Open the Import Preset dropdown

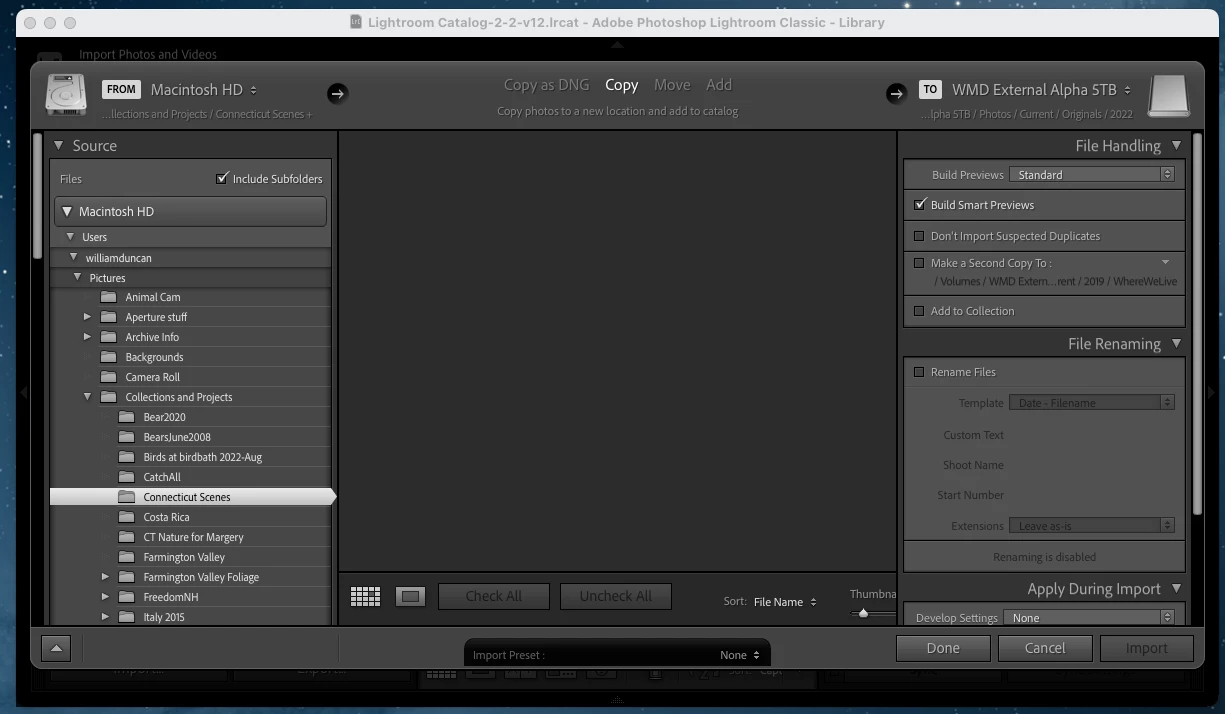740,655
